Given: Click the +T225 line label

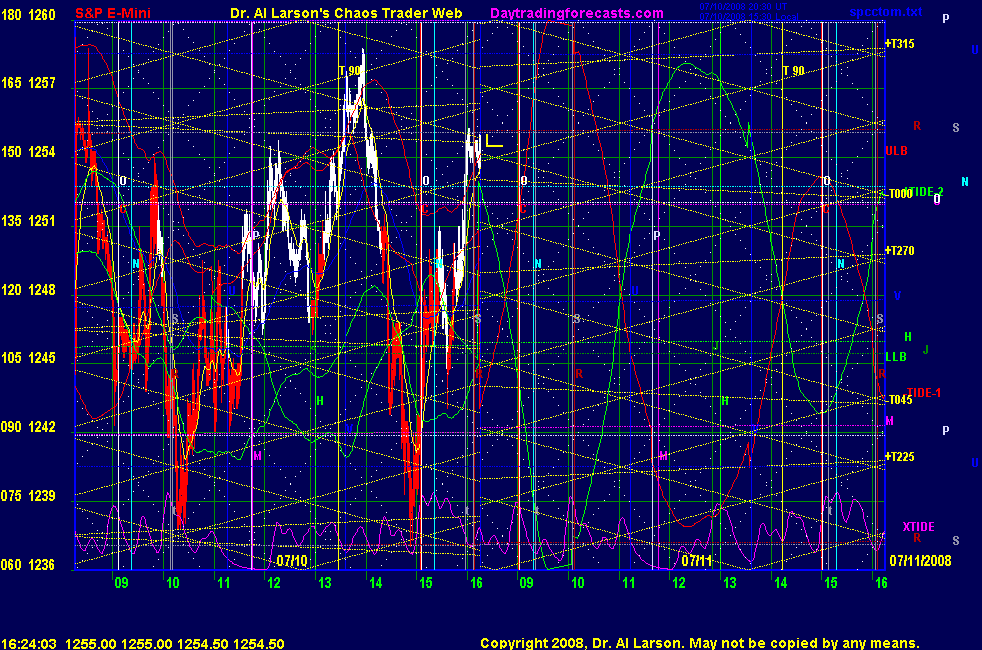Looking at the screenshot, I should tap(899, 457).
